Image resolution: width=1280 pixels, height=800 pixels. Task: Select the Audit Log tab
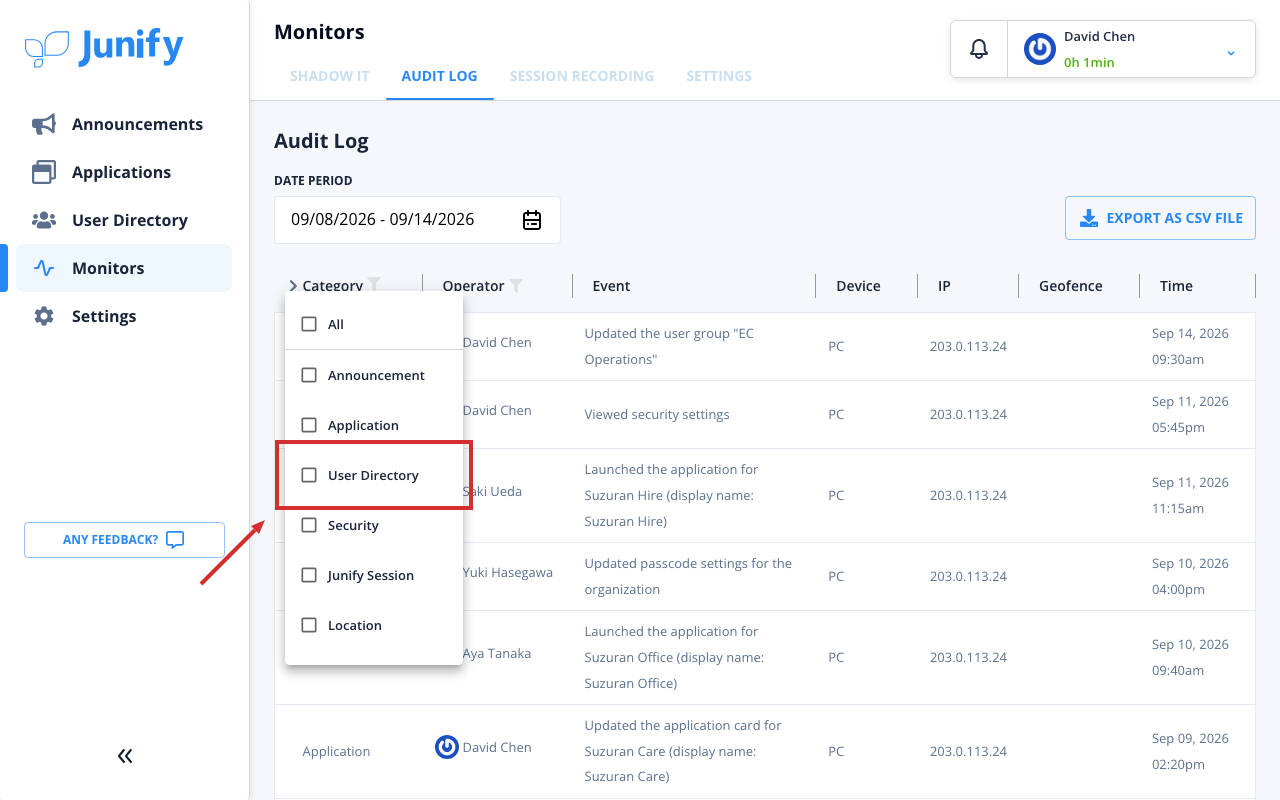439,76
